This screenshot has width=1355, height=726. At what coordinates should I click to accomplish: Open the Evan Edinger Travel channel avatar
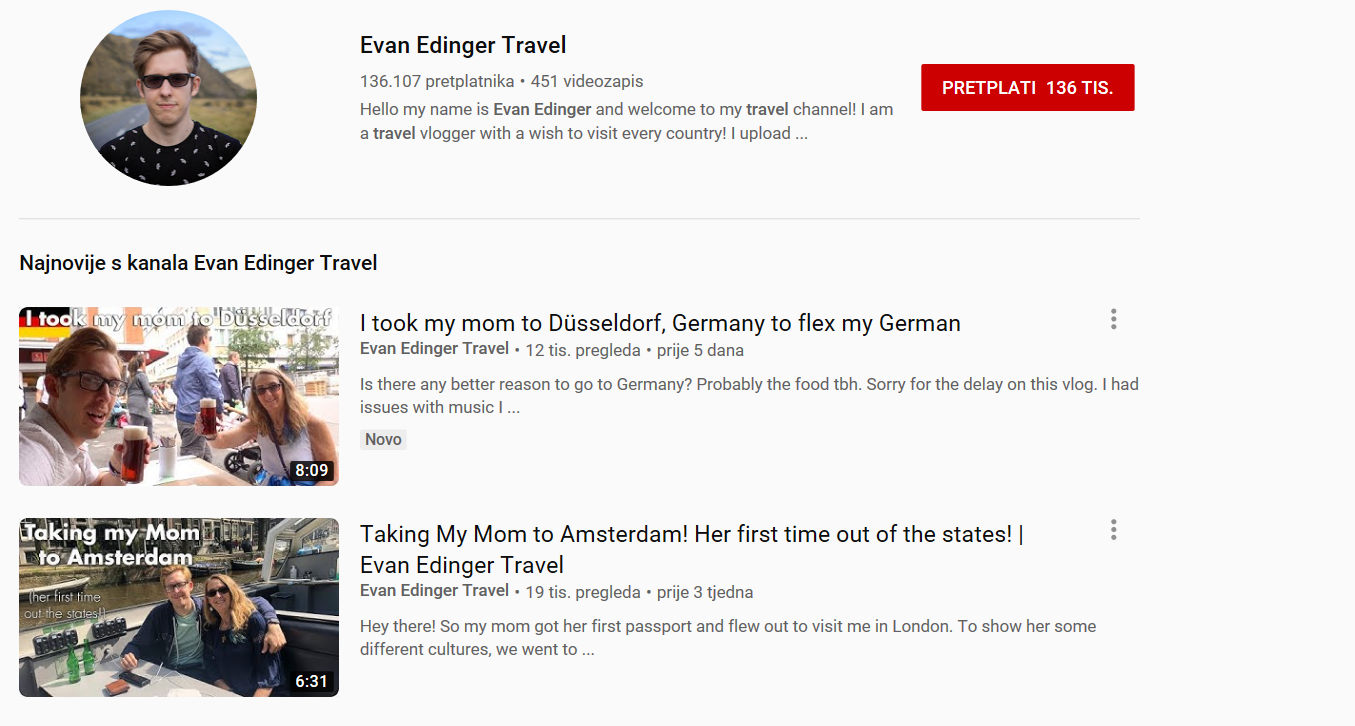168,97
